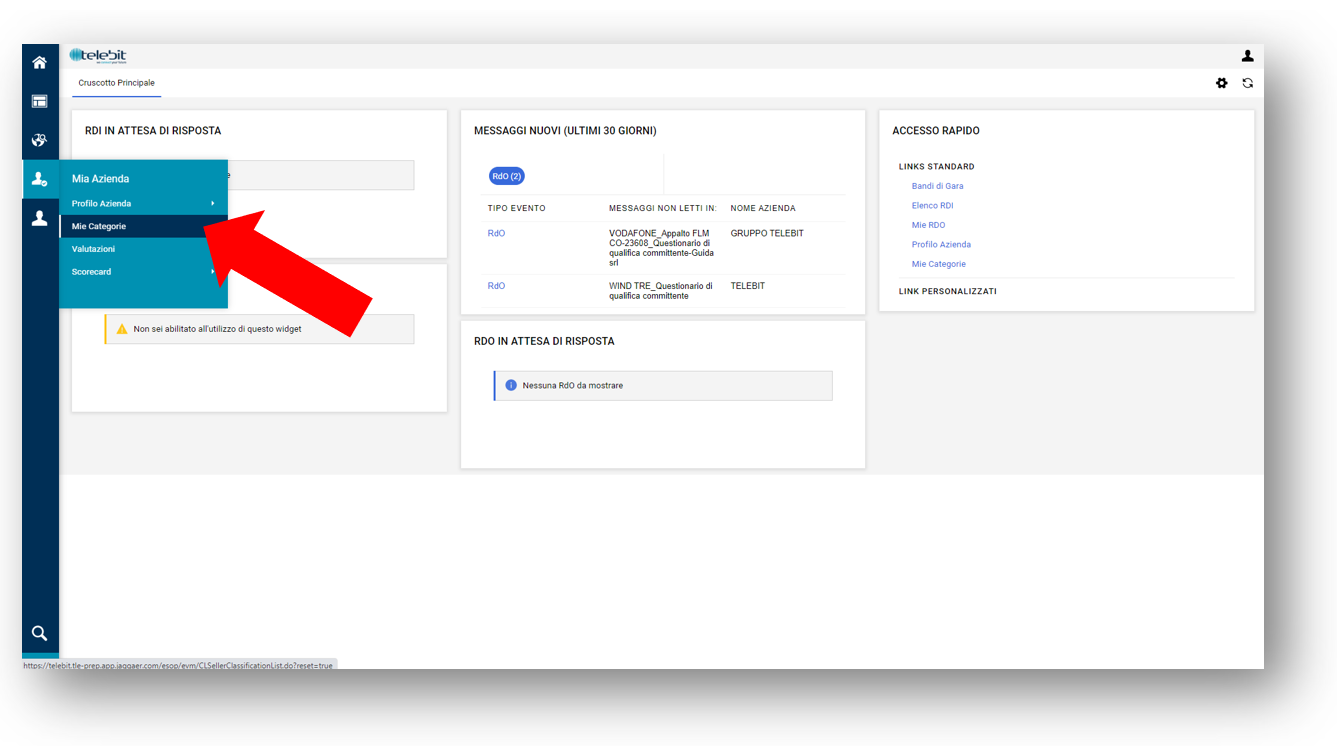This screenshot has height=747, width=1337.
Task: Open the settings gear icon
Action: (x=1221, y=83)
